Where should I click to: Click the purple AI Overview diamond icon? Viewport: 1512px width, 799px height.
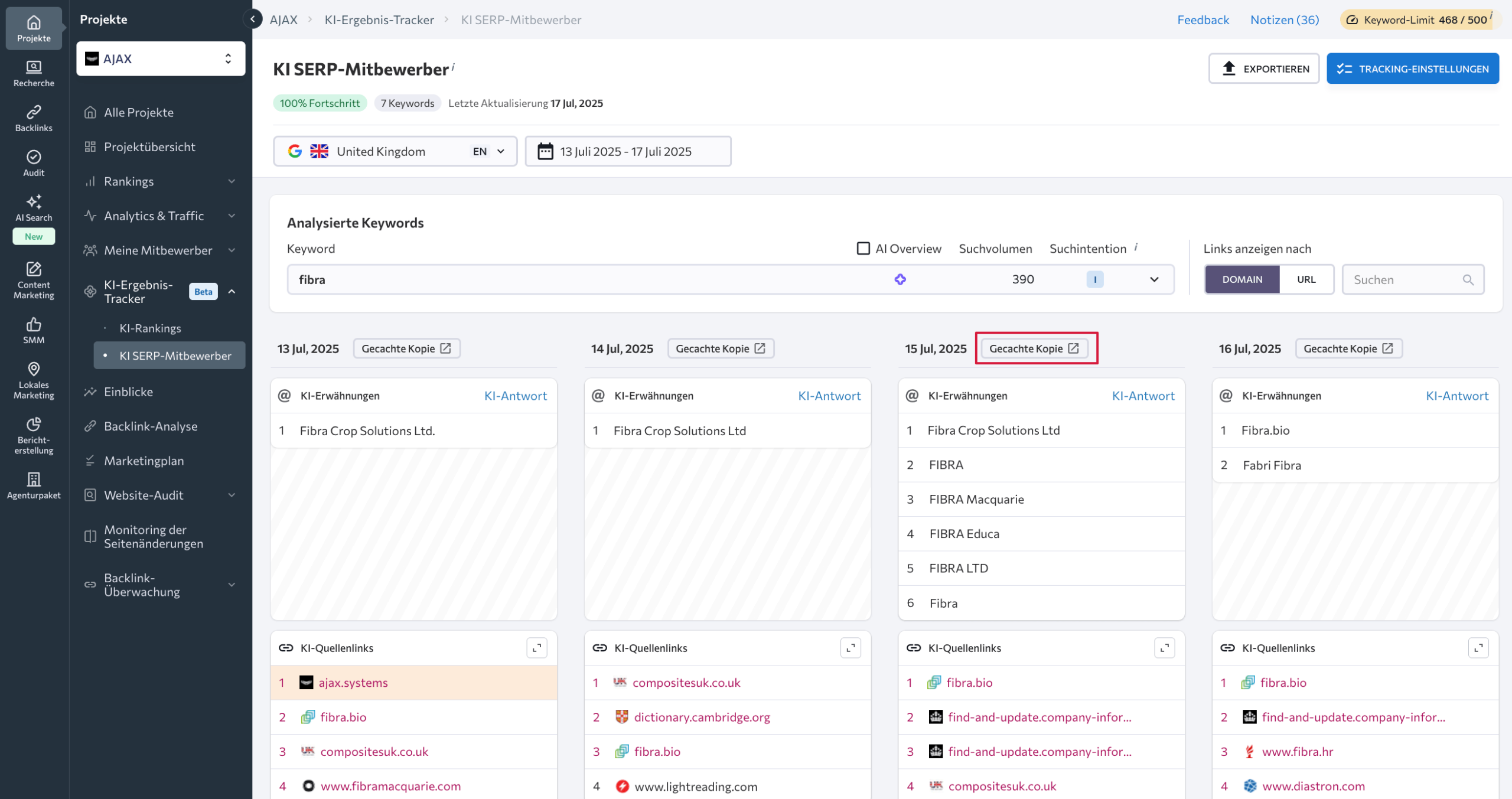click(x=900, y=279)
